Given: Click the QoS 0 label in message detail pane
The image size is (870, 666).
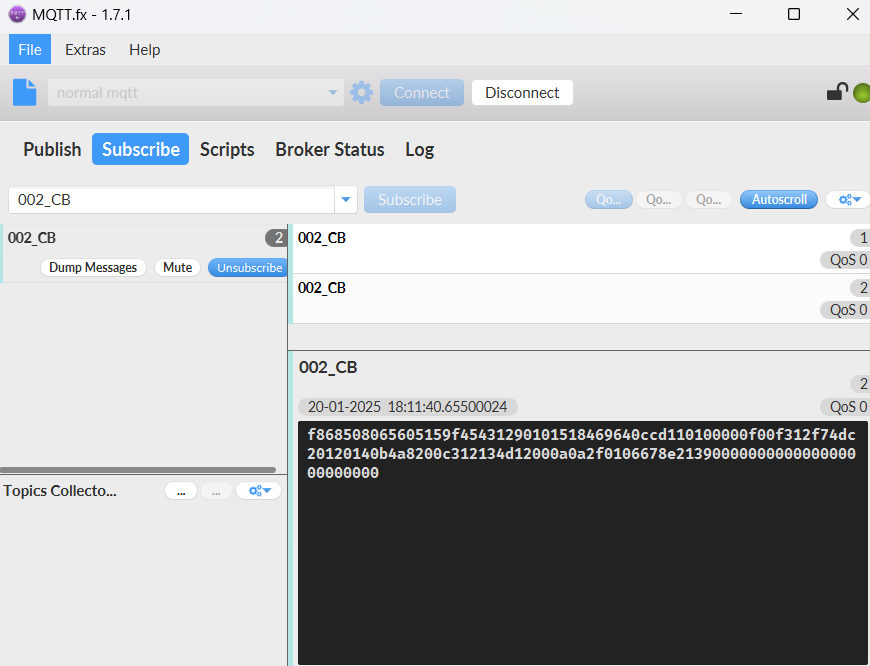Looking at the screenshot, I should (x=846, y=407).
